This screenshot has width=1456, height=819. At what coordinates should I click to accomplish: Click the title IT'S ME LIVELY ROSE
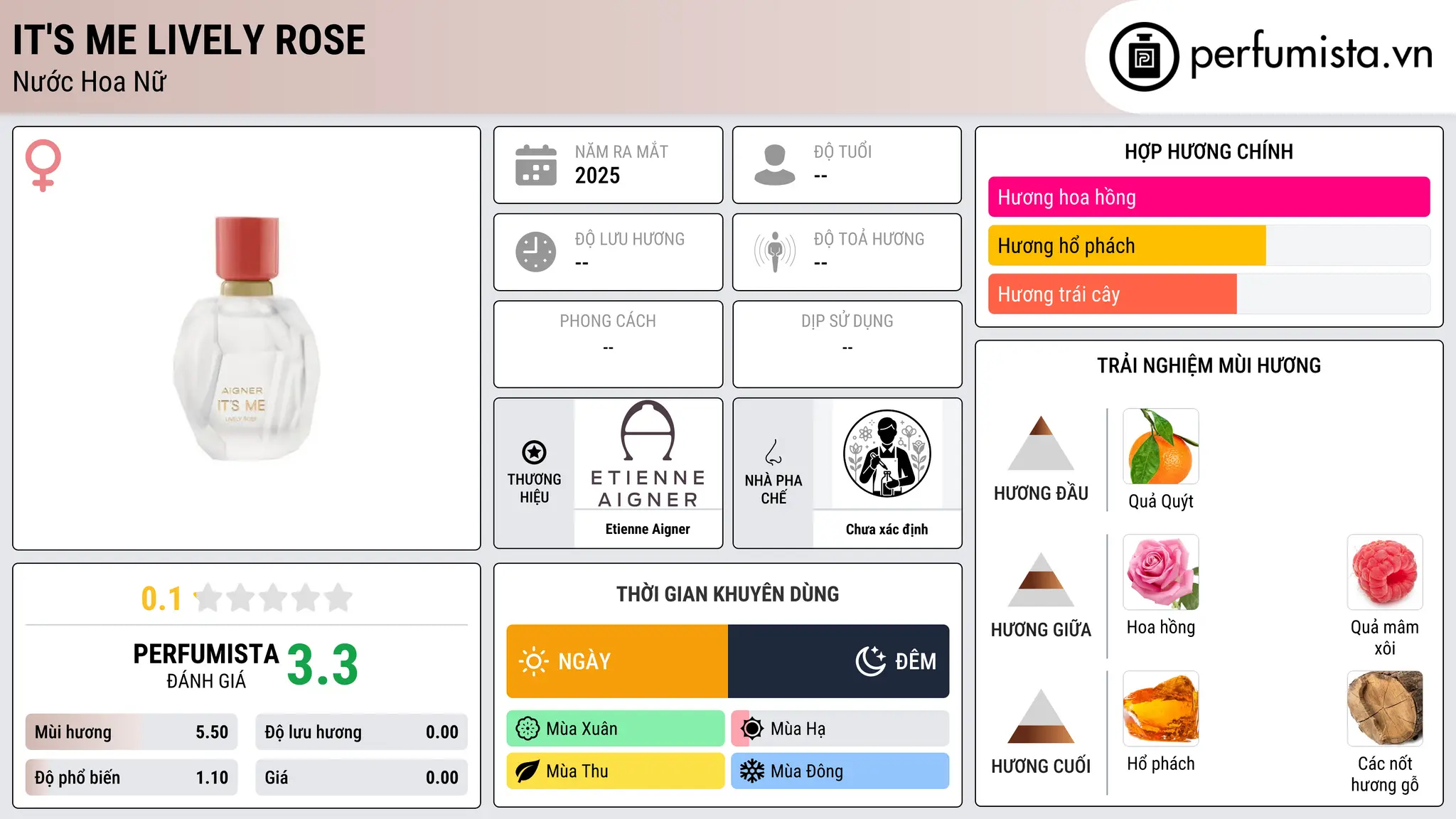(x=189, y=40)
